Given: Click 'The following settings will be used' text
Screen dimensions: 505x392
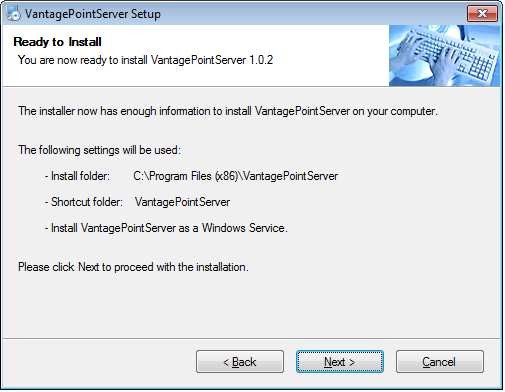Looking at the screenshot, I should pos(99,150).
